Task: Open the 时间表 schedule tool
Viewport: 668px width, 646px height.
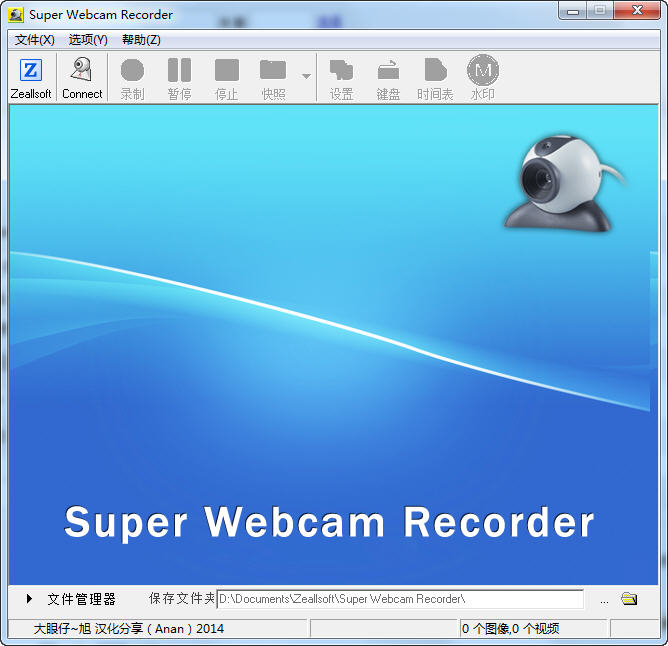Action: (435, 78)
